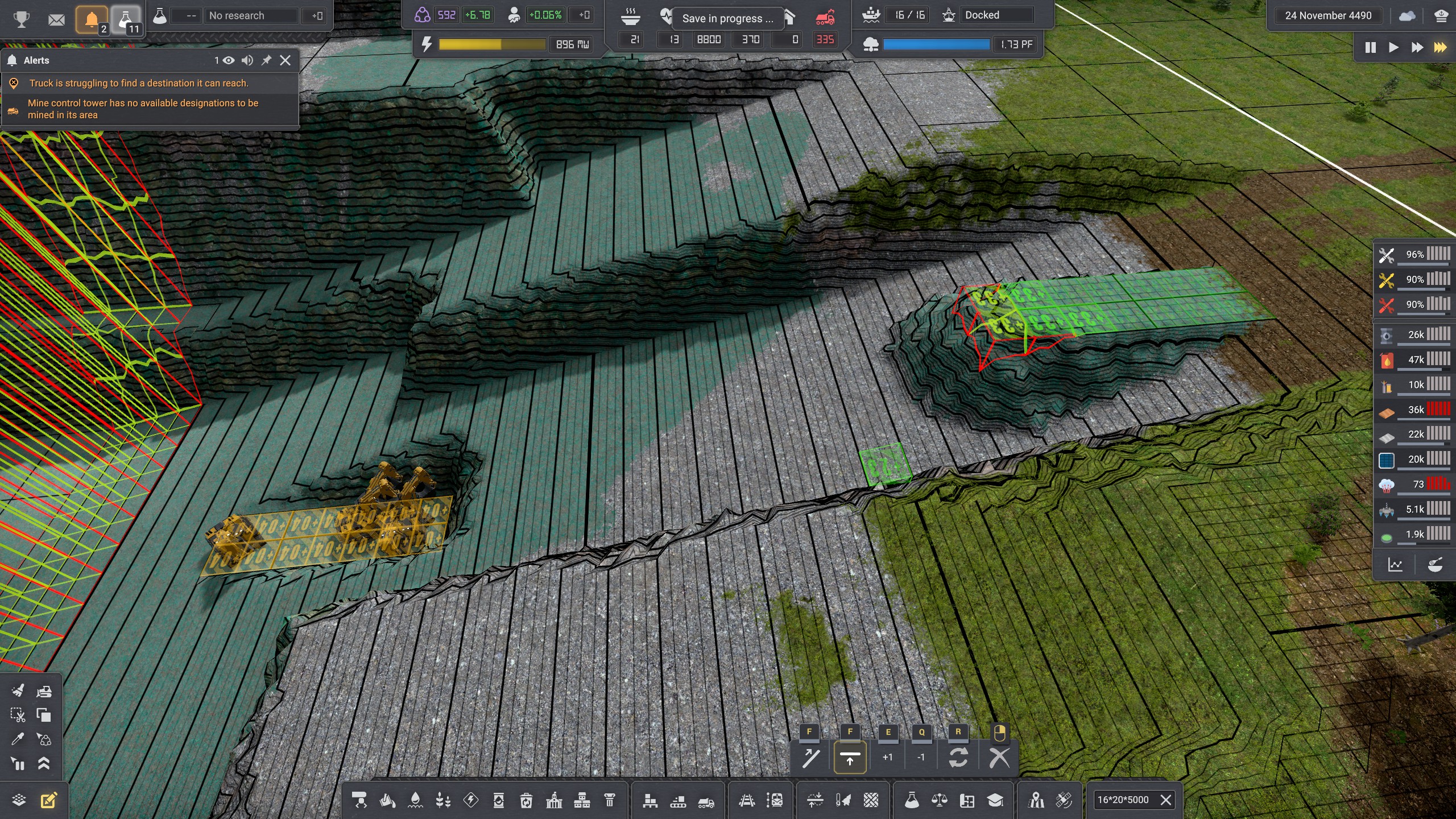The image size is (1456, 819).
Task: Click the rotate arrows tool (R)
Action: click(x=958, y=758)
